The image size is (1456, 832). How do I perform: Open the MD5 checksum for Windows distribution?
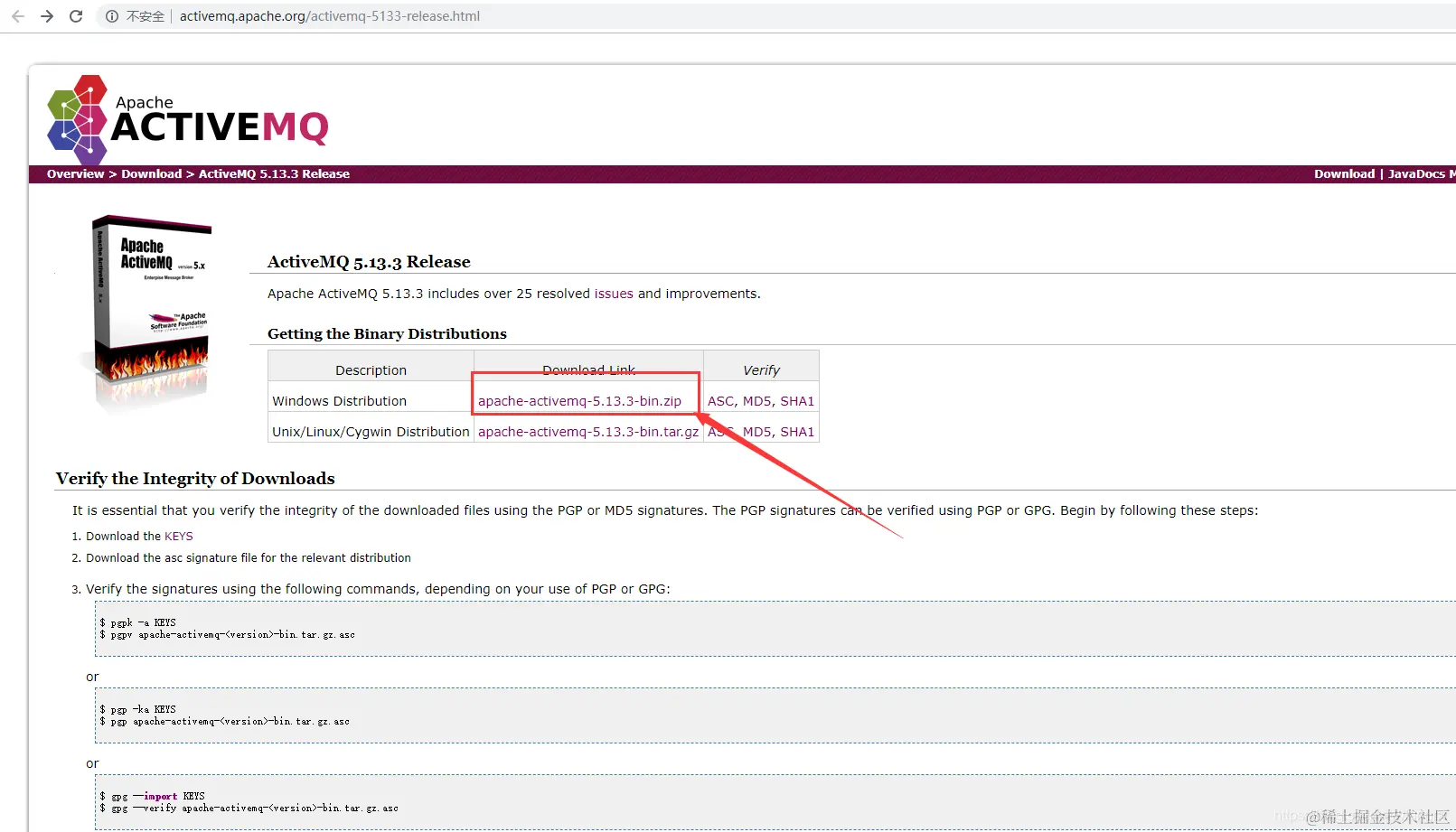point(756,401)
